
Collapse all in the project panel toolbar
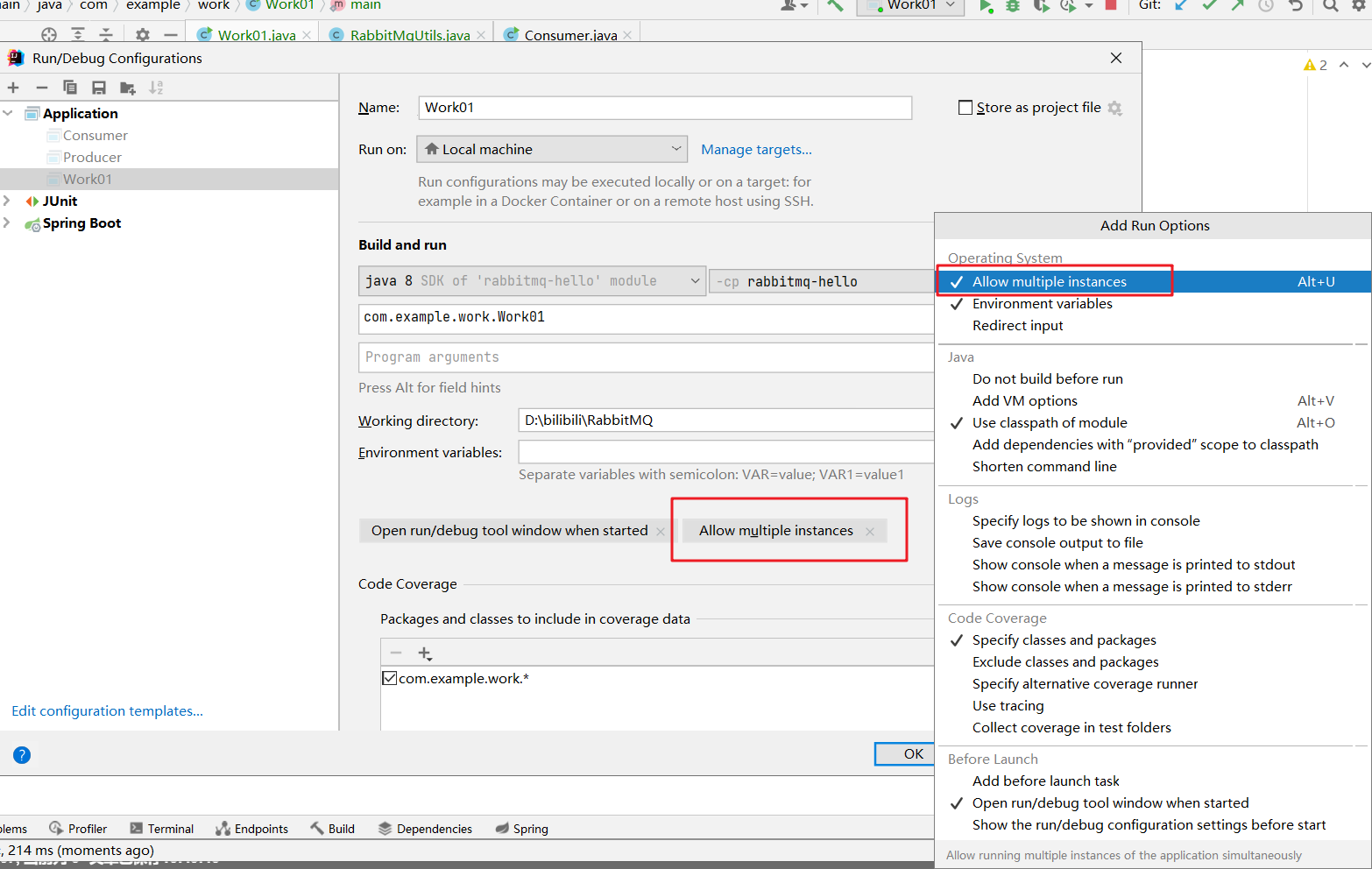coord(106,35)
